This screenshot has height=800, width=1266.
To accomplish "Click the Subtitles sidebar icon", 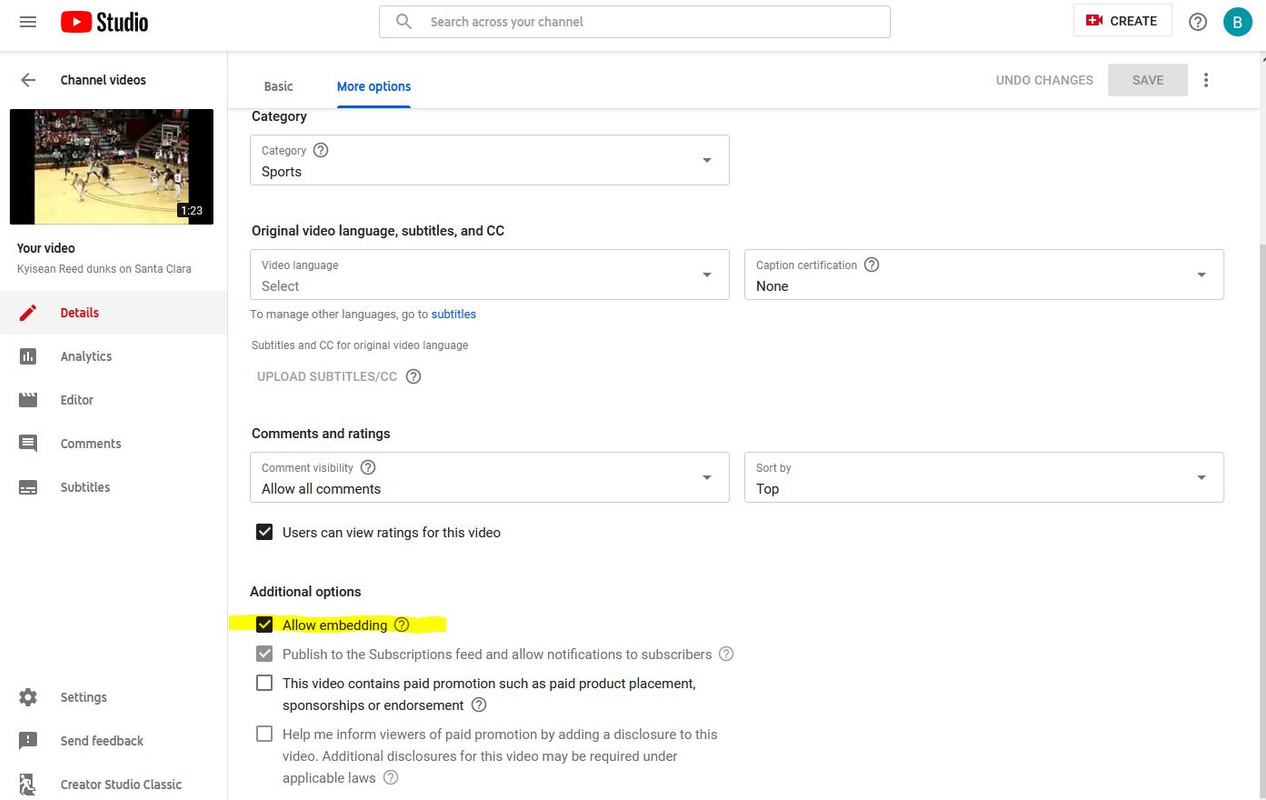I will [x=28, y=487].
